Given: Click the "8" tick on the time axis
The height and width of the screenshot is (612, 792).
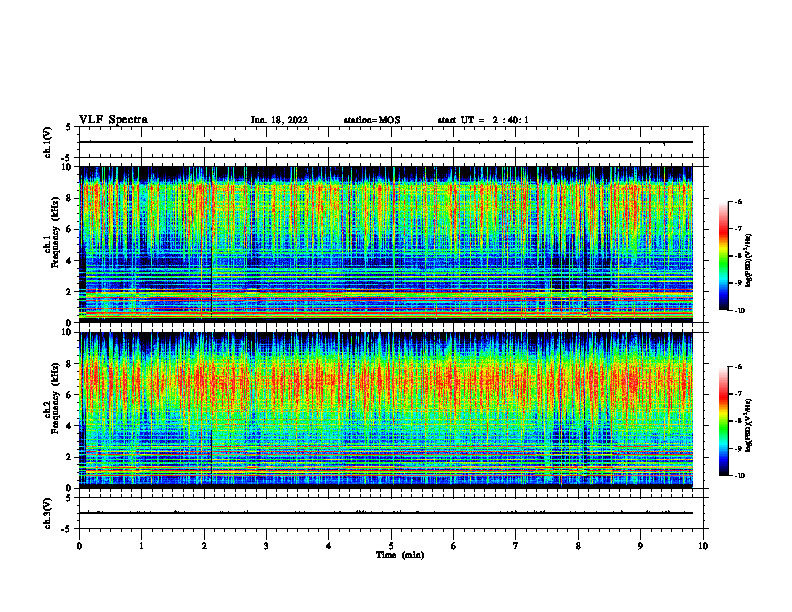Looking at the screenshot, I should tap(578, 546).
